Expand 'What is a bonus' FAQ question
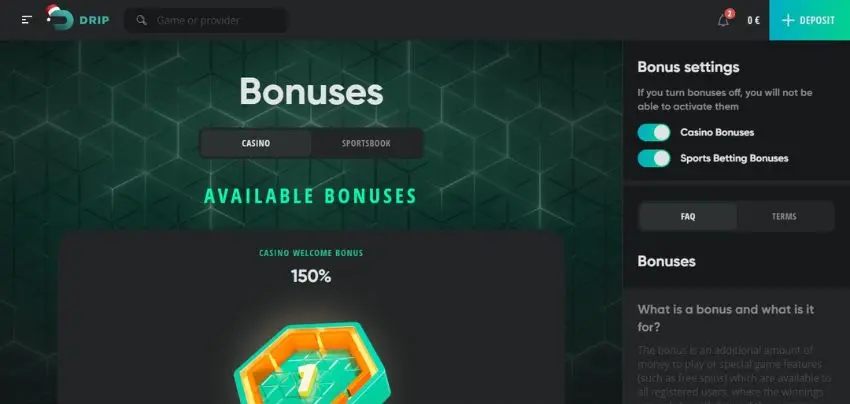 pos(726,318)
